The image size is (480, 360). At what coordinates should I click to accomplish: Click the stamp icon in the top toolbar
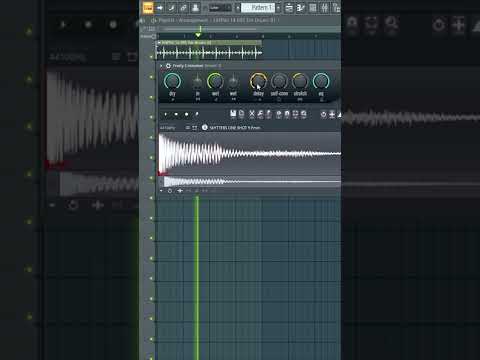coord(195,8)
